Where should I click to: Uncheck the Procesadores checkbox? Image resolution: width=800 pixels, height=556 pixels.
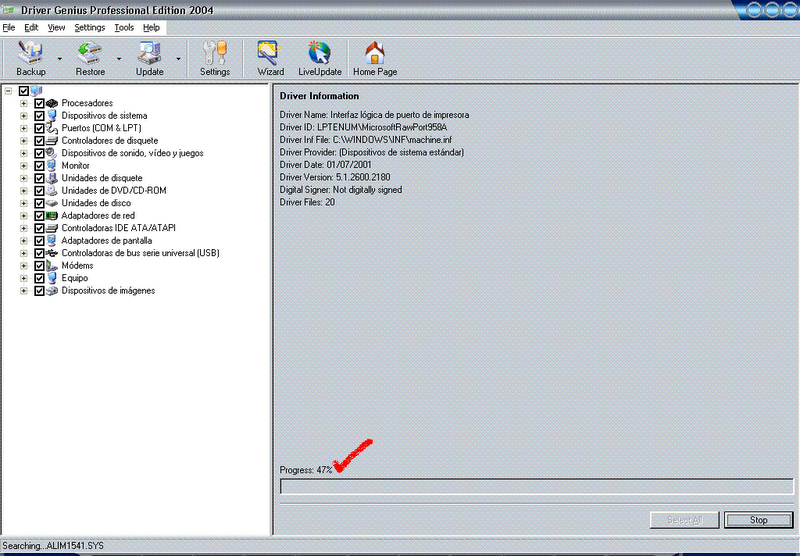(39, 103)
